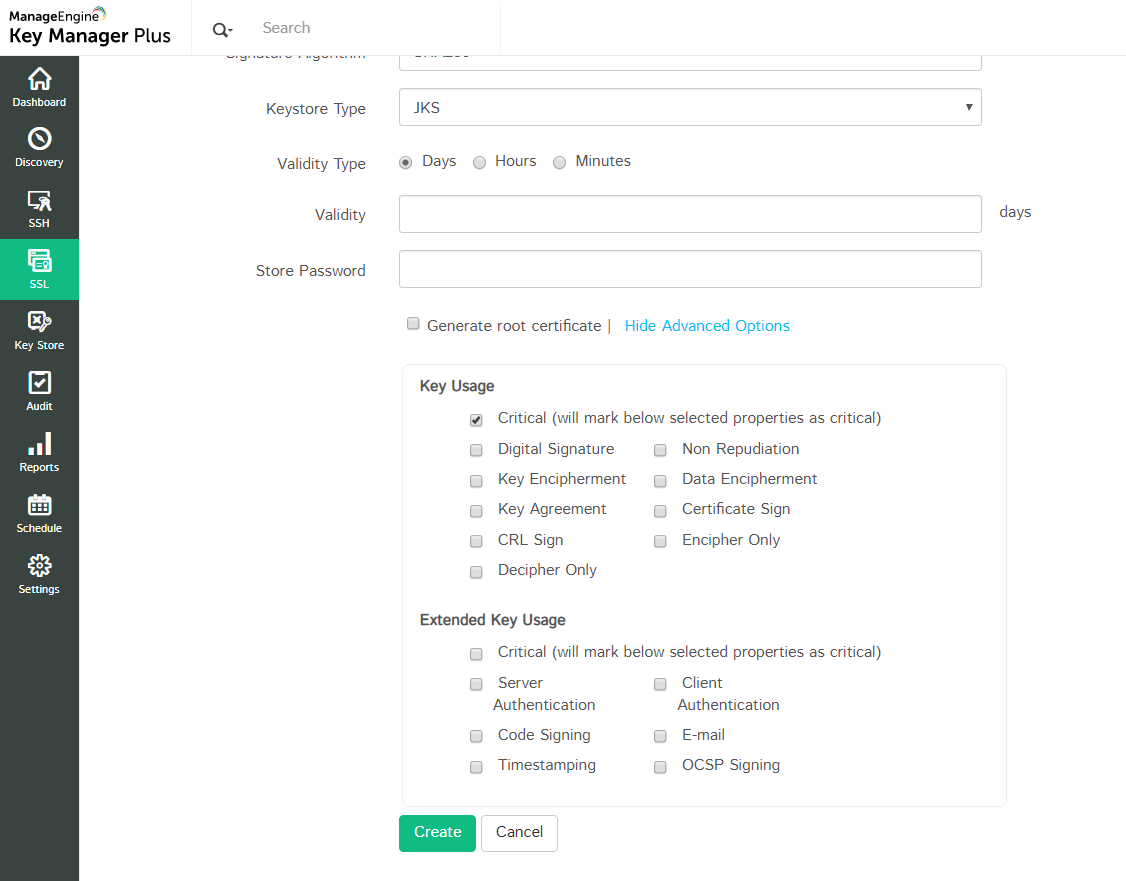
Task: Go to the Discovery compass icon
Action: 39,139
